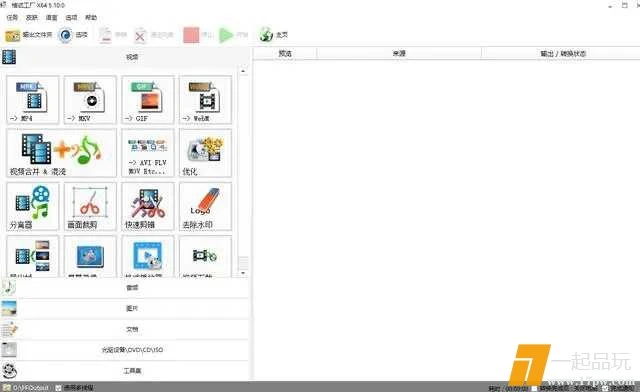Open the Logo watermark removal tool
This screenshot has width=640, height=392.
pos(205,207)
